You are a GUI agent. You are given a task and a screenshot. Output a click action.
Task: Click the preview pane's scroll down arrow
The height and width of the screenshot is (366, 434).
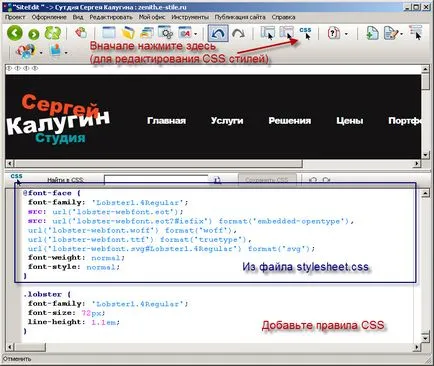click(425, 155)
